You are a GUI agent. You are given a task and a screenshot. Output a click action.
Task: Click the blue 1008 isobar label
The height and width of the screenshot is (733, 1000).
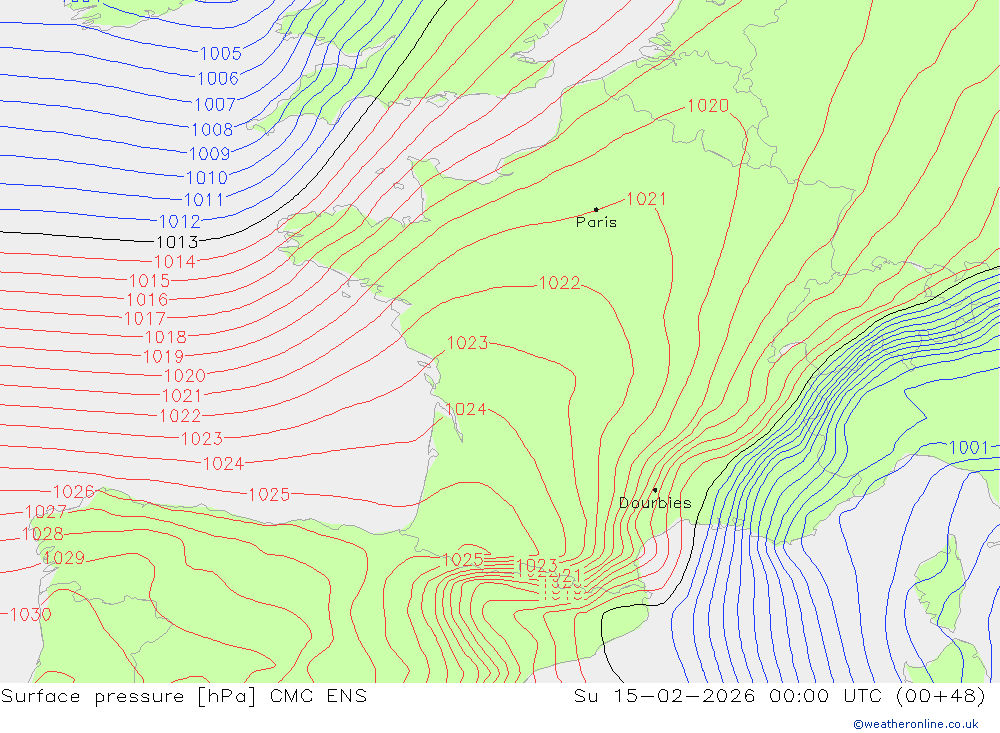[x=212, y=130]
